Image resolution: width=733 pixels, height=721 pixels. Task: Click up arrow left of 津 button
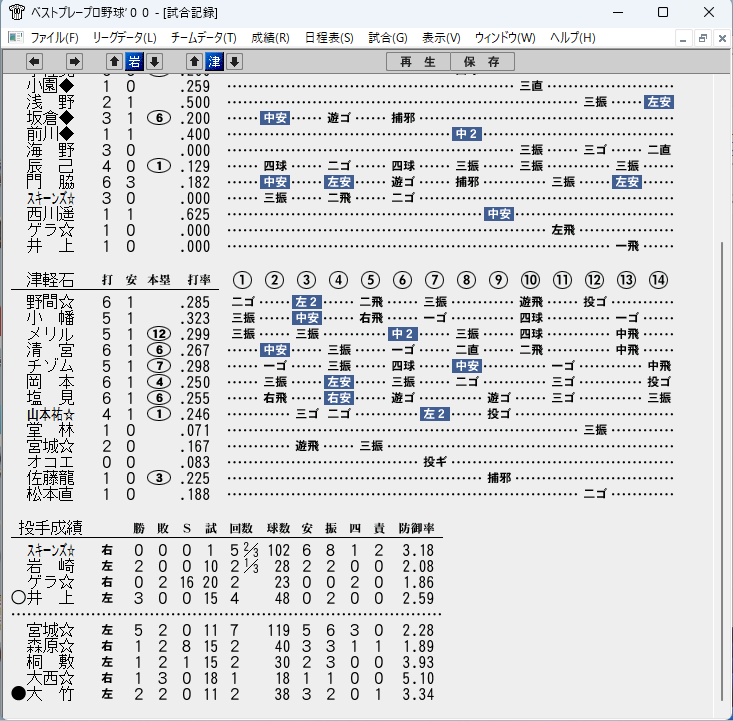click(194, 61)
